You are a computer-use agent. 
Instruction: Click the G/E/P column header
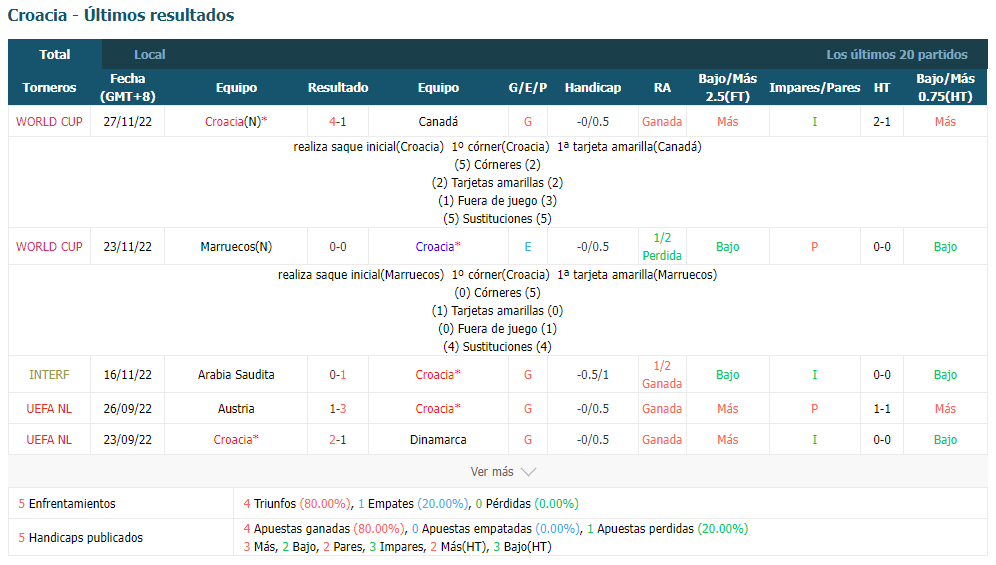click(x=528, y=88)
